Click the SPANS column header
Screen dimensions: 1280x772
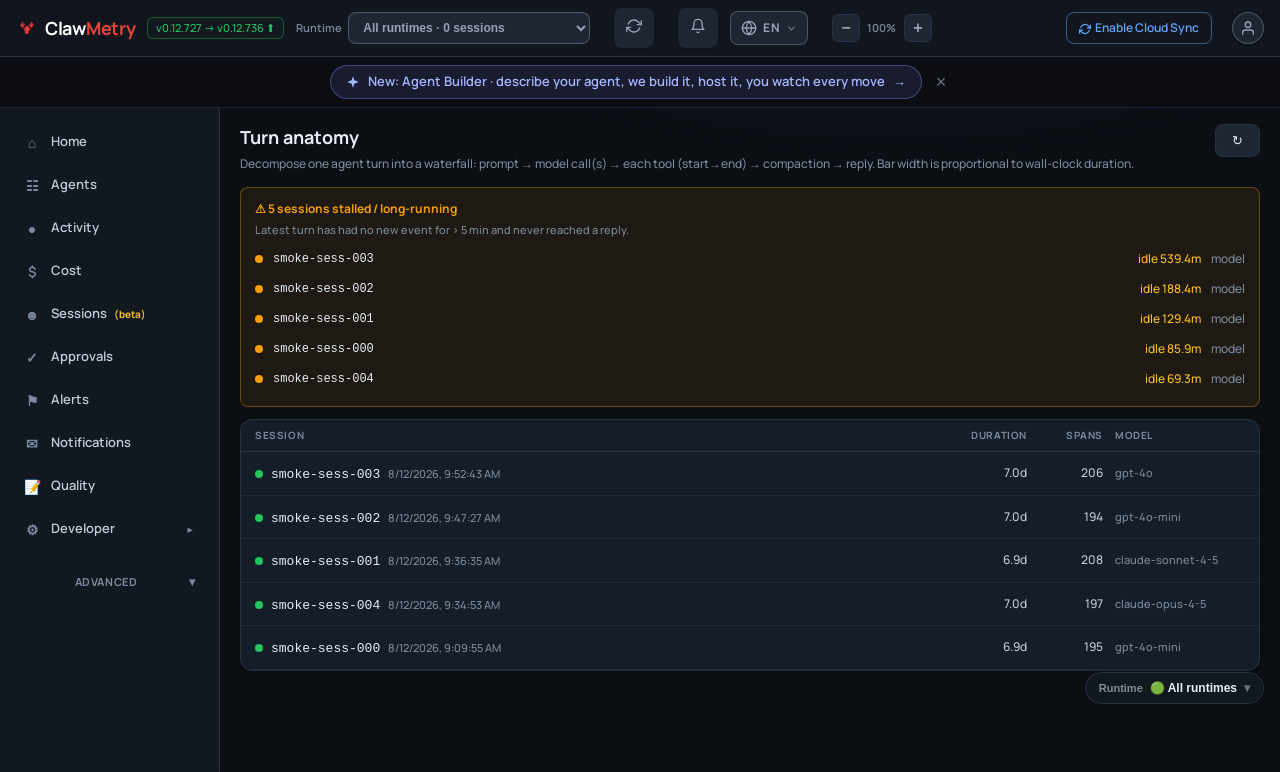pyautogui.click(x=1084, y=436)
